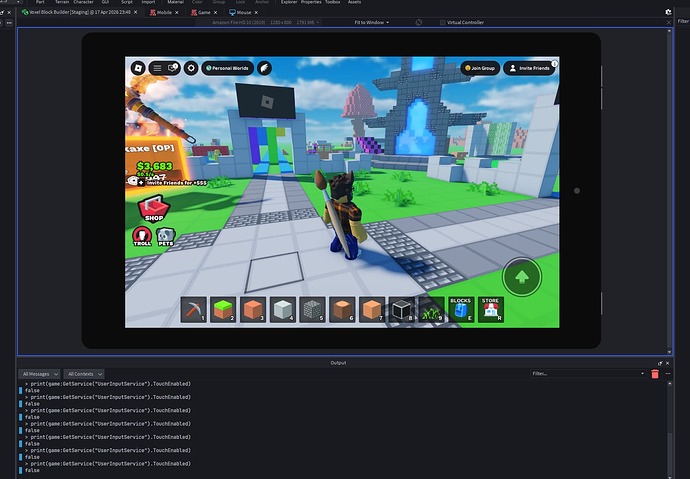Select the grass plant in slot 9
Screen dimensions: 690x479
point(431,309)
